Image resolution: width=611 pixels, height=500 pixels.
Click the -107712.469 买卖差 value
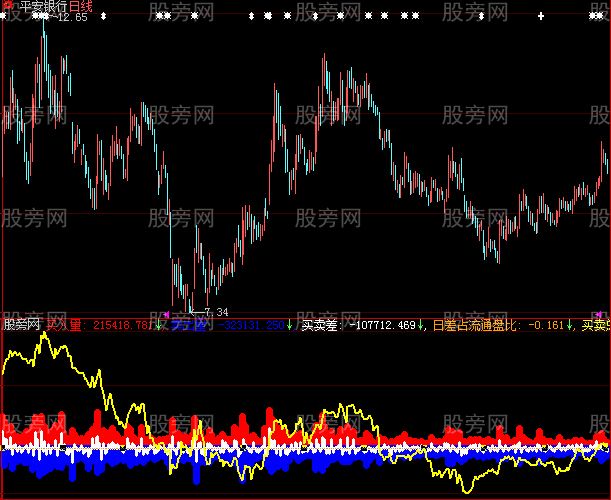click(384, 325)
